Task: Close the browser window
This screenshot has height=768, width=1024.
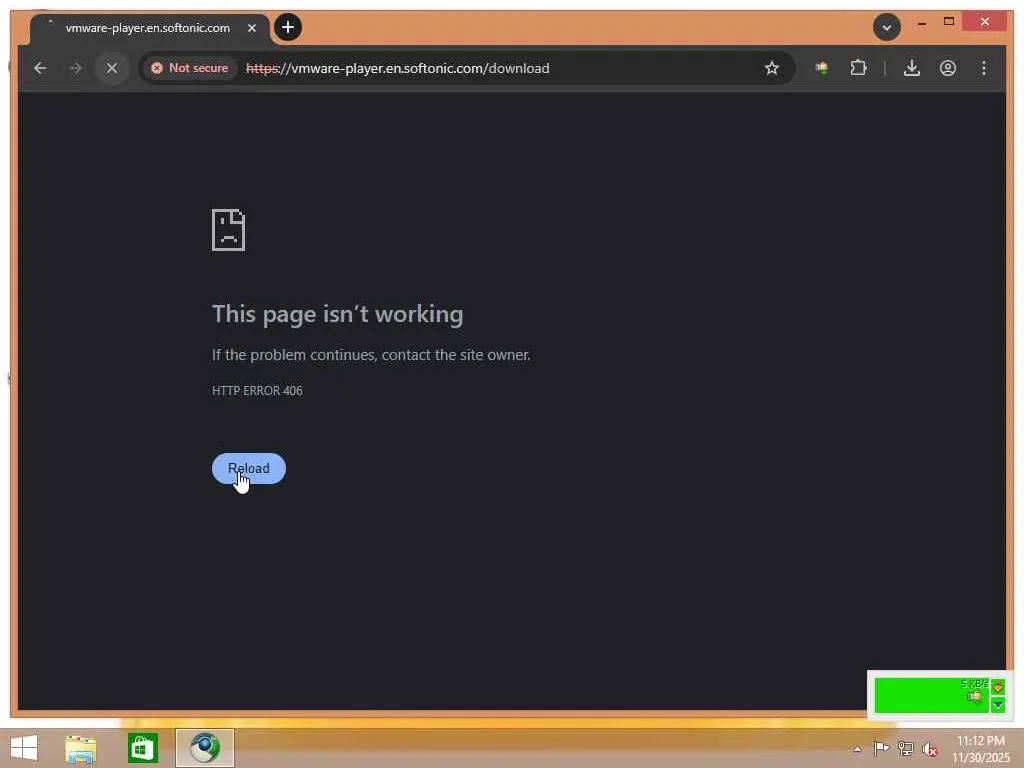Action: coord(985,22)
